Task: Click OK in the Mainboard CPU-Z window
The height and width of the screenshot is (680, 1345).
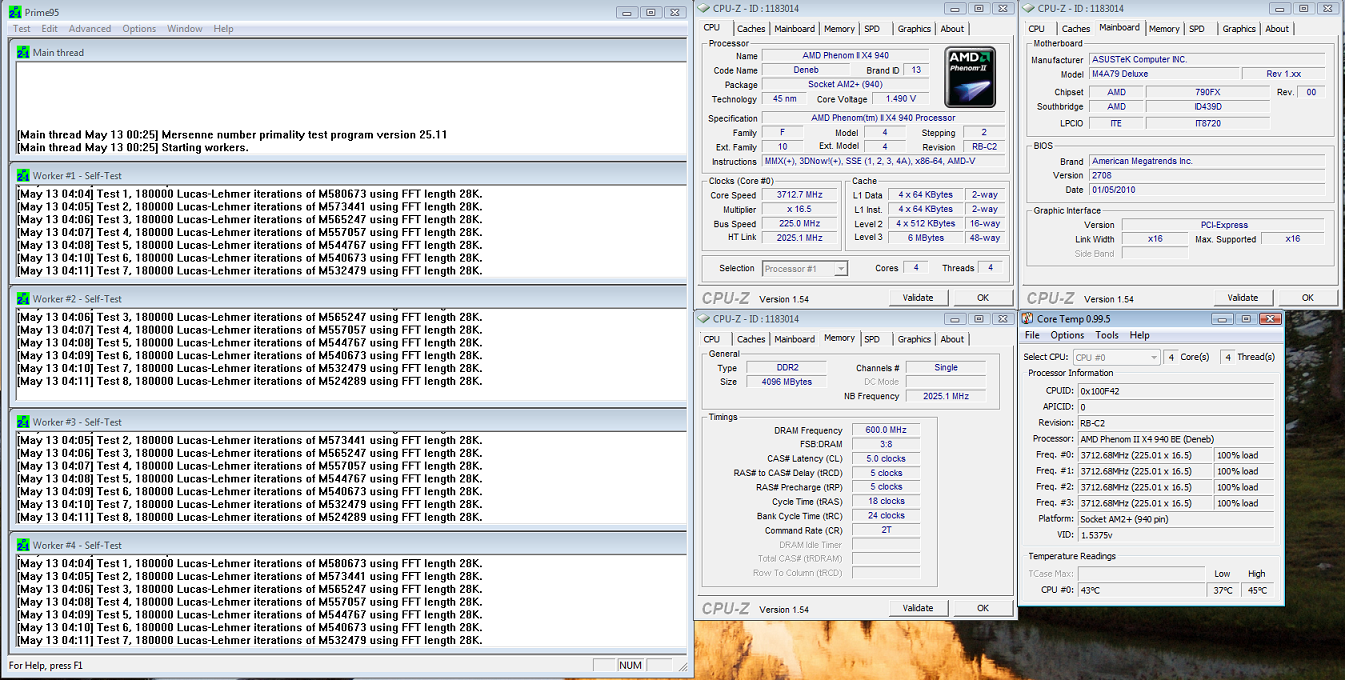Action: [1306, 298]
